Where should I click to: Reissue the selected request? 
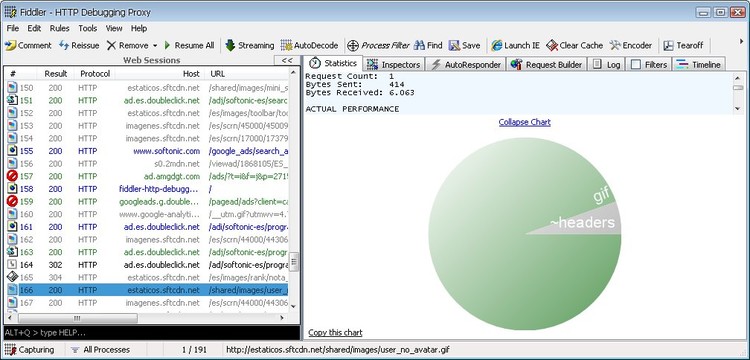[x=64, y=45]
